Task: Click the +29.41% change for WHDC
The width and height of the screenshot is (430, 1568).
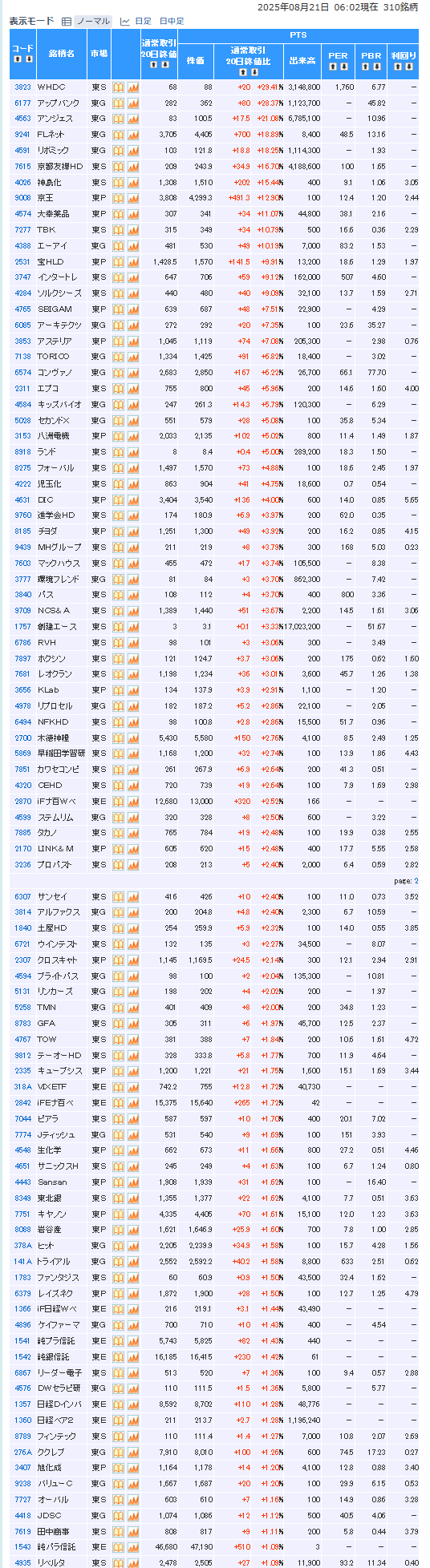Action: point(270,87)
